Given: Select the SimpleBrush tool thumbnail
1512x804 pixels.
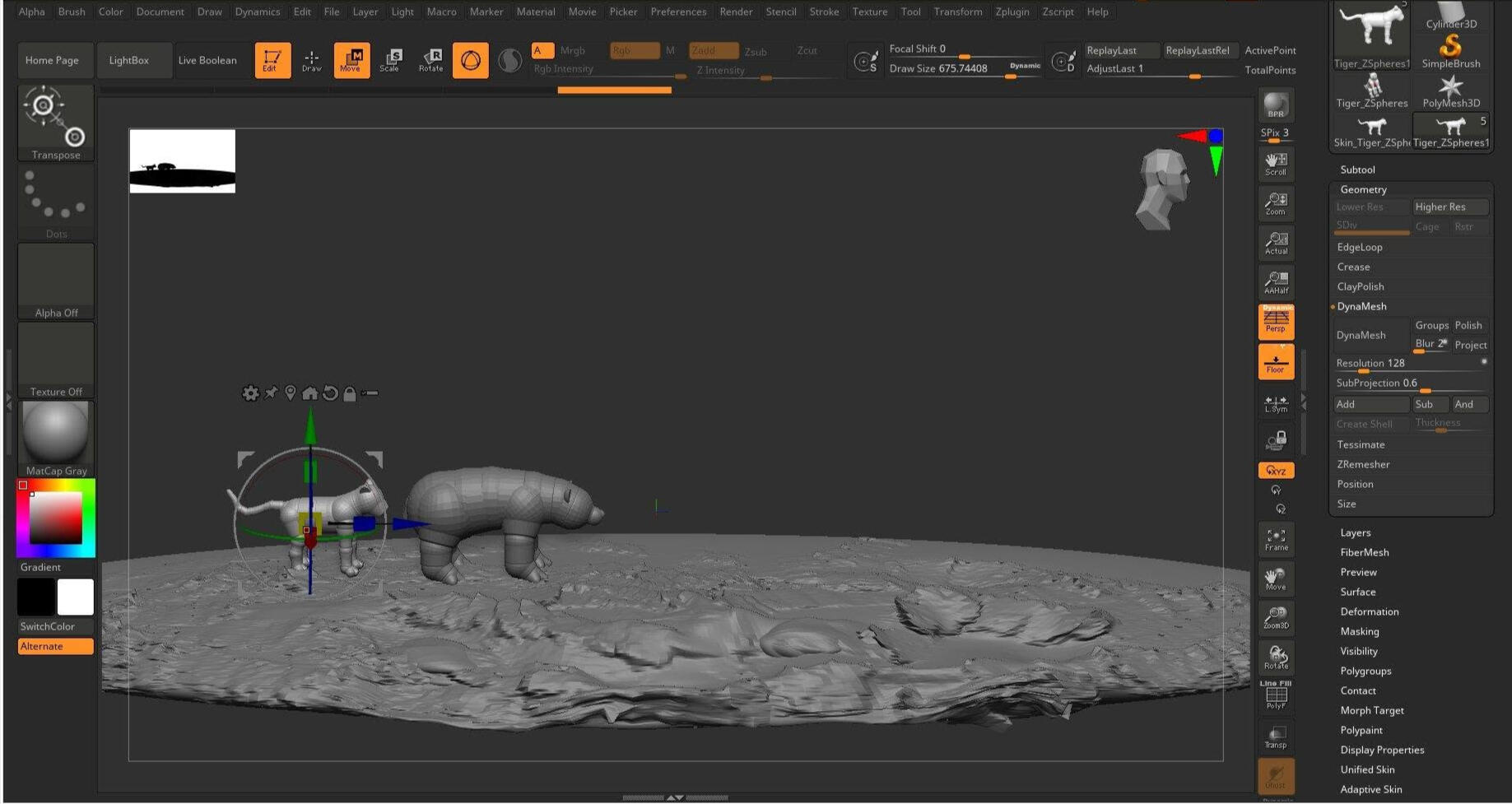Looking at the screenshot, I should point(1450,50).
